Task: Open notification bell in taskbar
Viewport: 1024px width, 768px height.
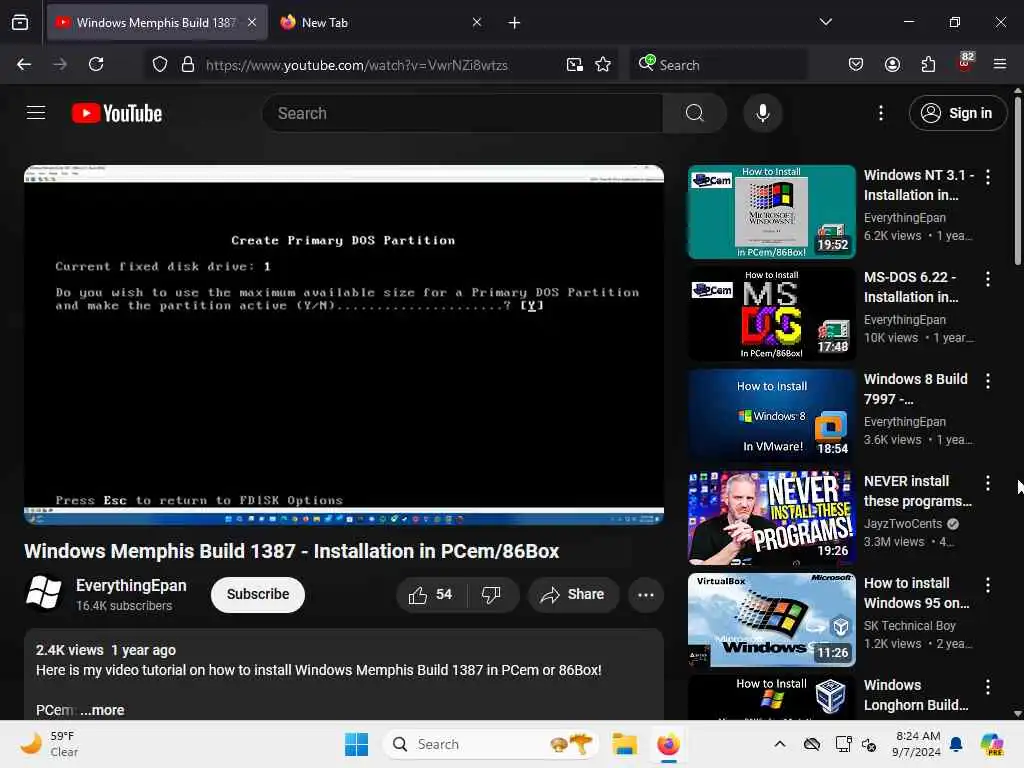Action: 956,744
